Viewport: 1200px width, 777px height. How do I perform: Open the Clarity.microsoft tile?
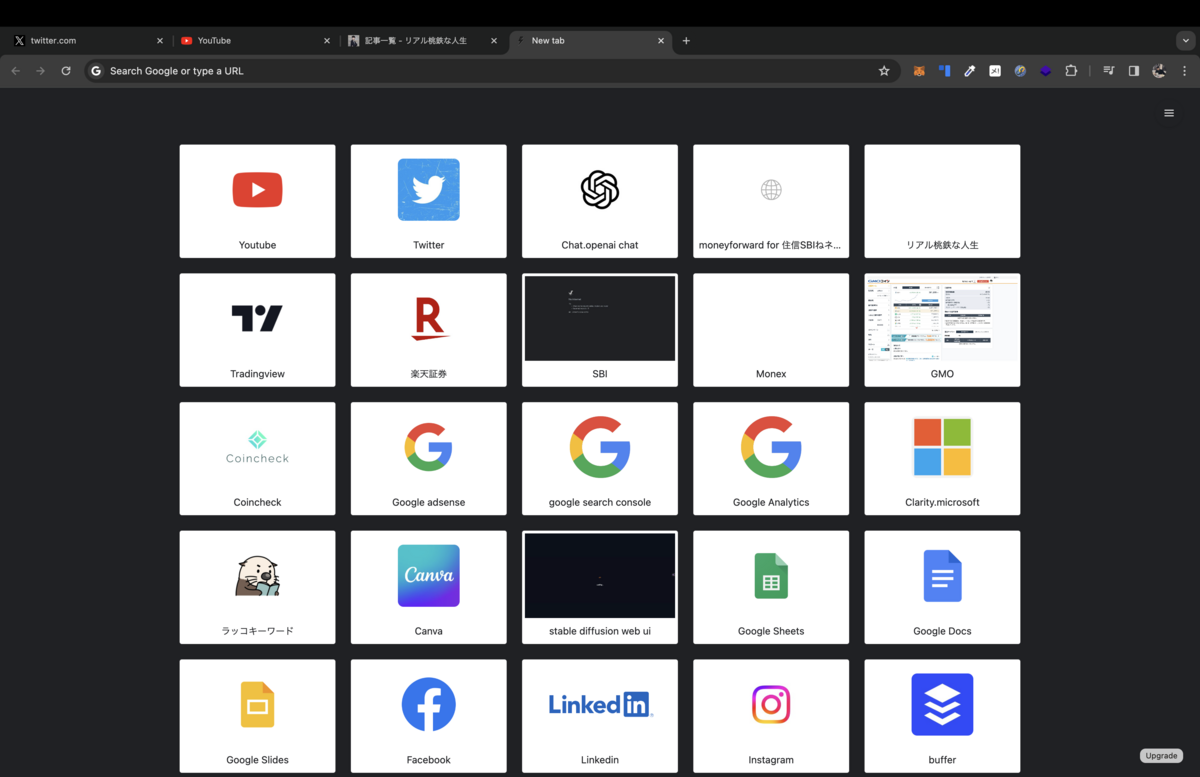(942, 459)
